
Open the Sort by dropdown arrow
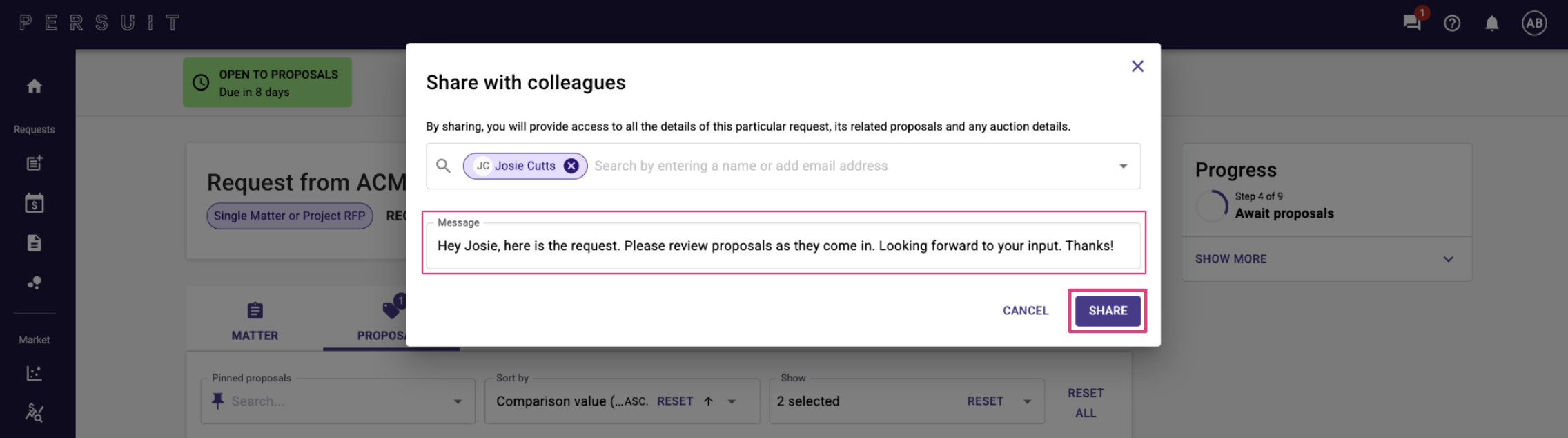(732, 401)
